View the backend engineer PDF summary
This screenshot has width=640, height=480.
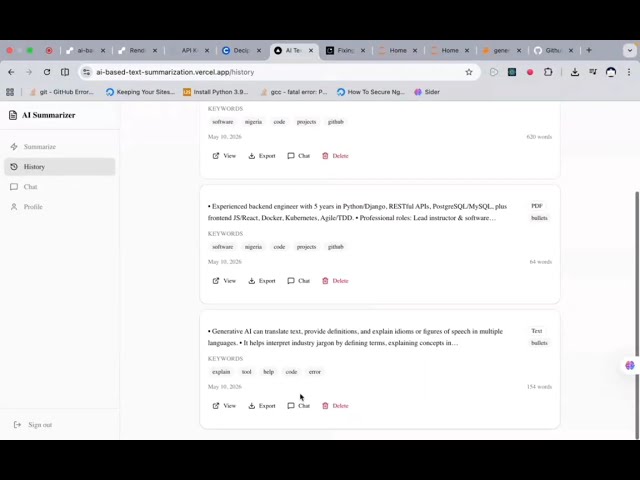click(224, 281)
